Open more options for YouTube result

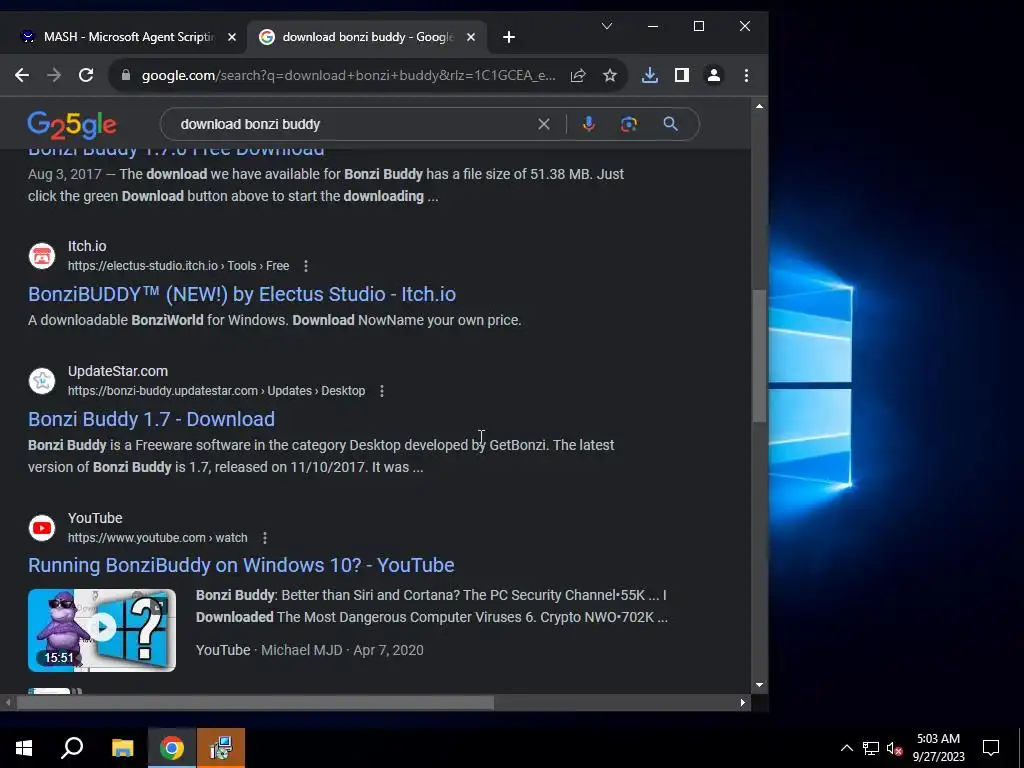(x=264, y=537)
